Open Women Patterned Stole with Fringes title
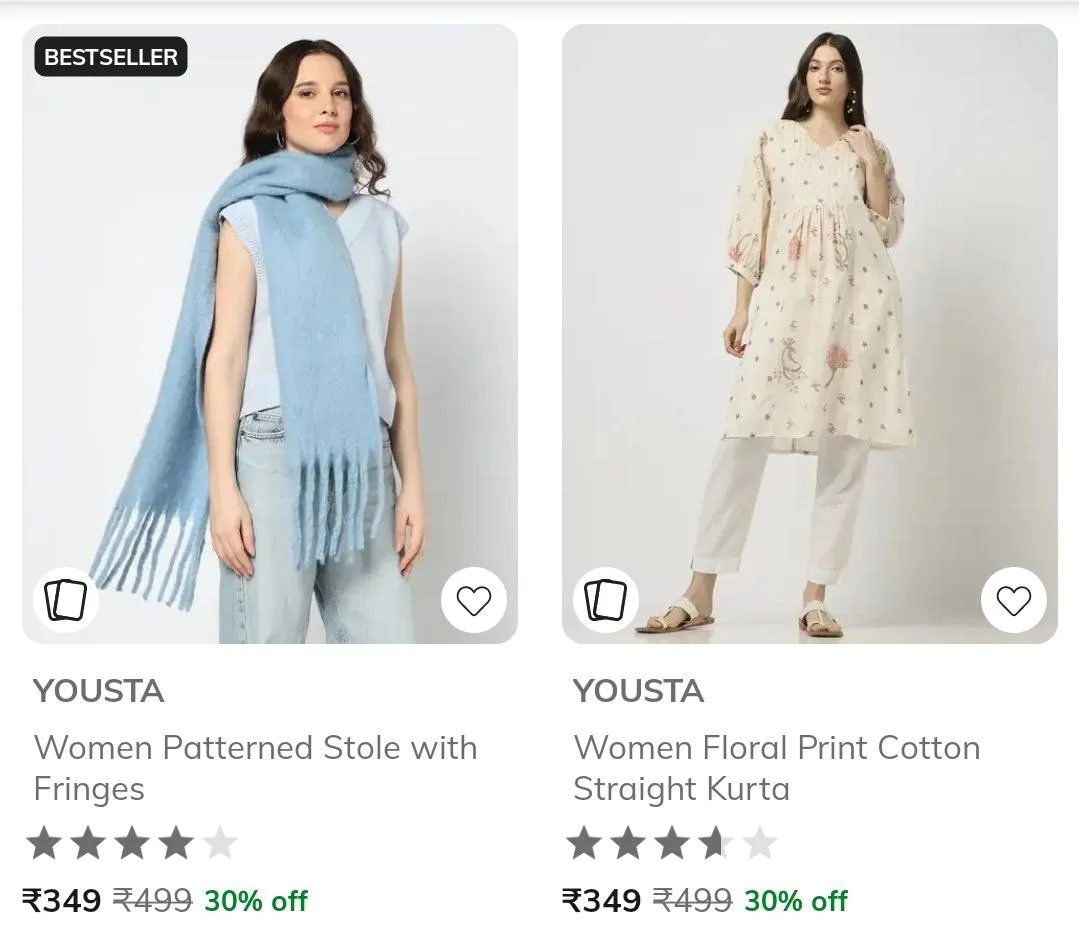1079x934 pixels. [255, 768]
